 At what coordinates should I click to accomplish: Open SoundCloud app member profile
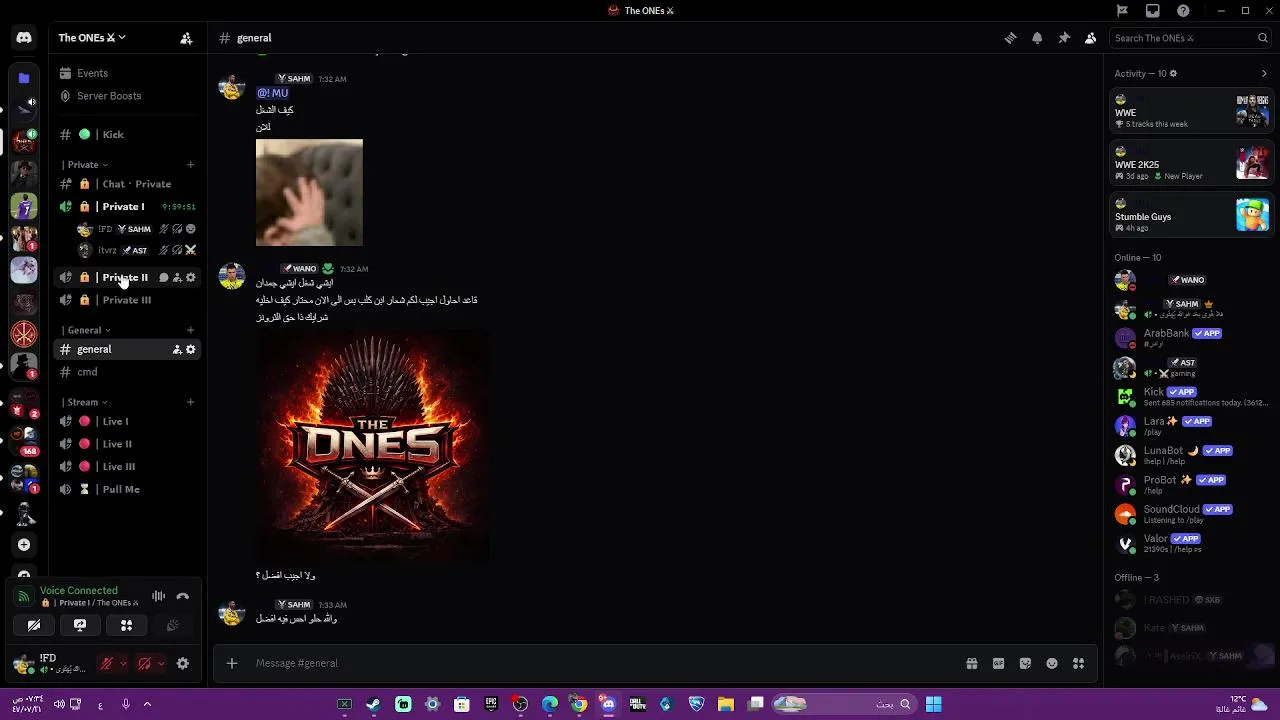(1190, 514)
